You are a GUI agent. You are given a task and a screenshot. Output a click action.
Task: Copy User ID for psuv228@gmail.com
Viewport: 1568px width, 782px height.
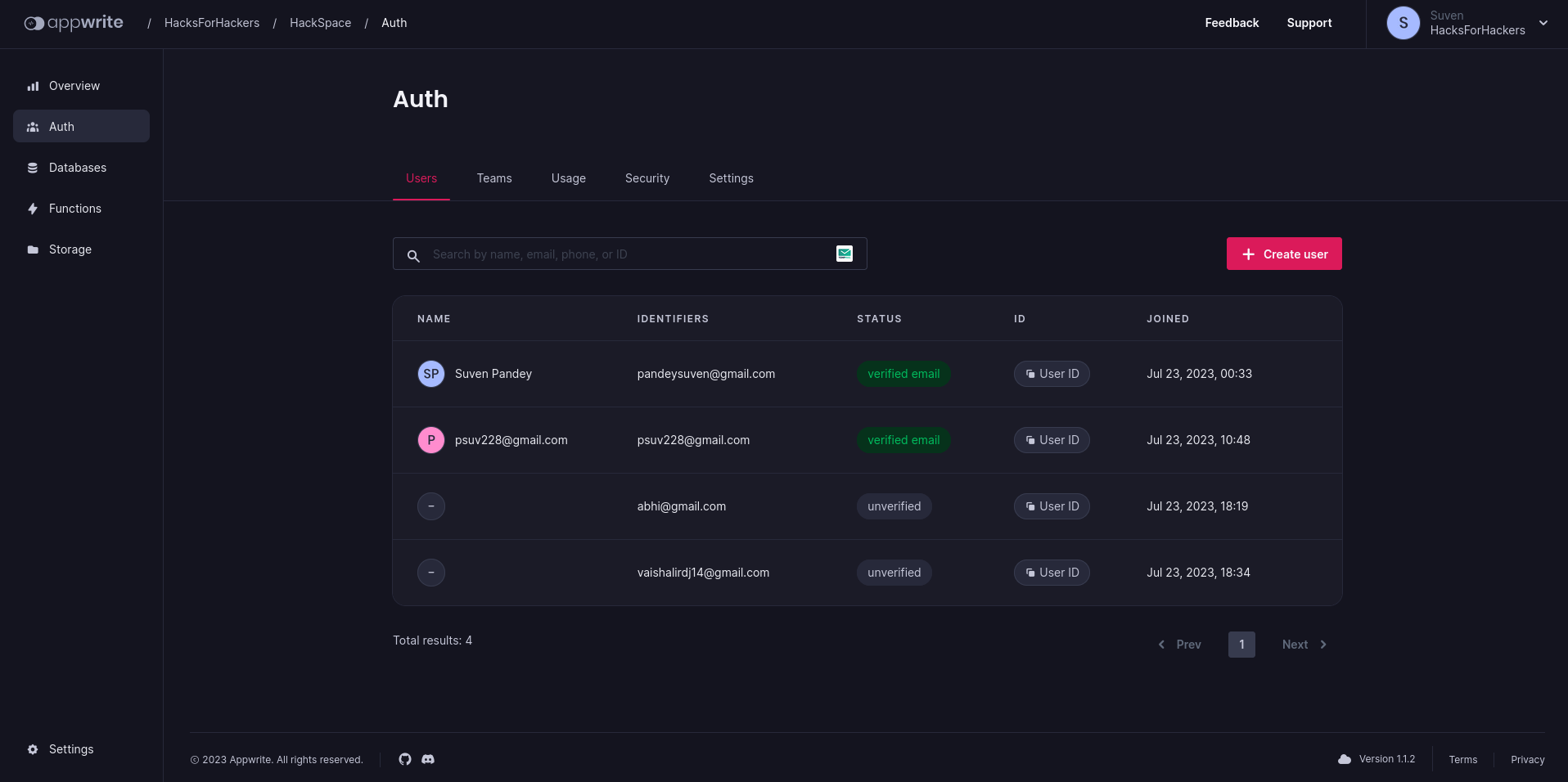[x=1052, y=440]
